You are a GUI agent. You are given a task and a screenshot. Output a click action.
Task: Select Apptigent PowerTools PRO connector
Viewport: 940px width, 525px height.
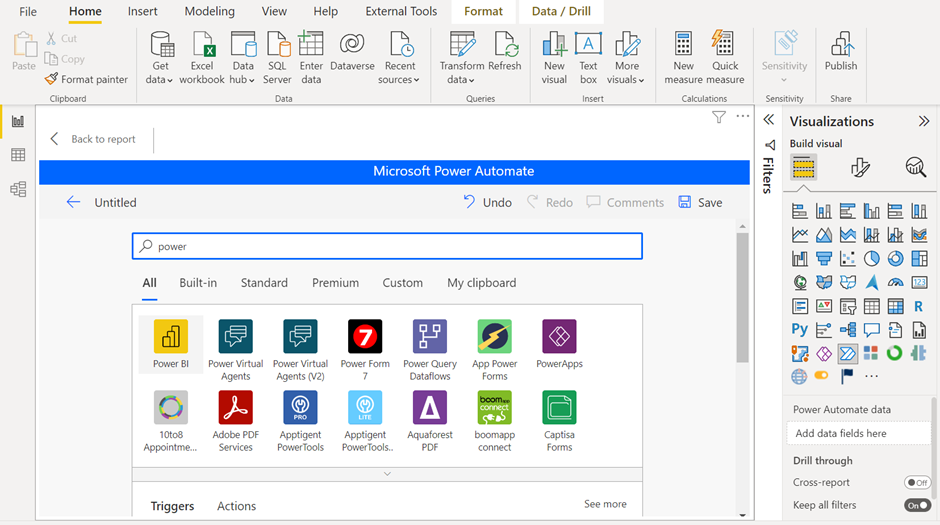pos(300,408)
